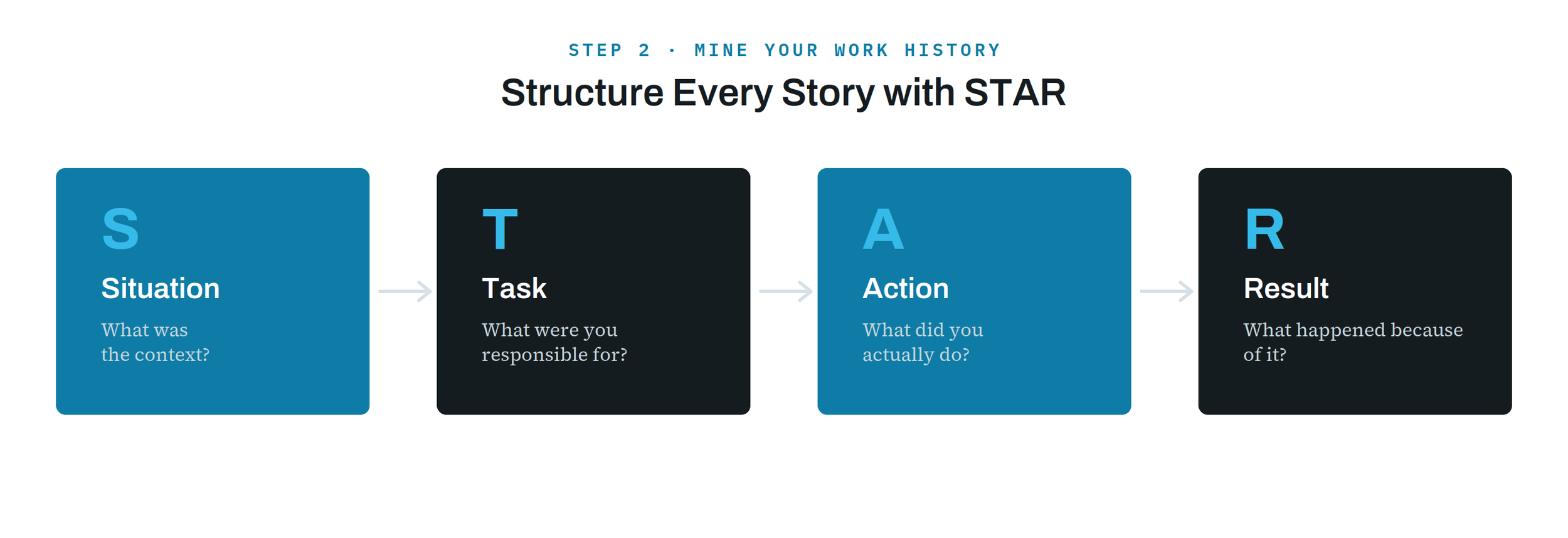This screenshot has height=538, width=1568.
Task: Select the Action heading
Action: click(x=906, y=289)
